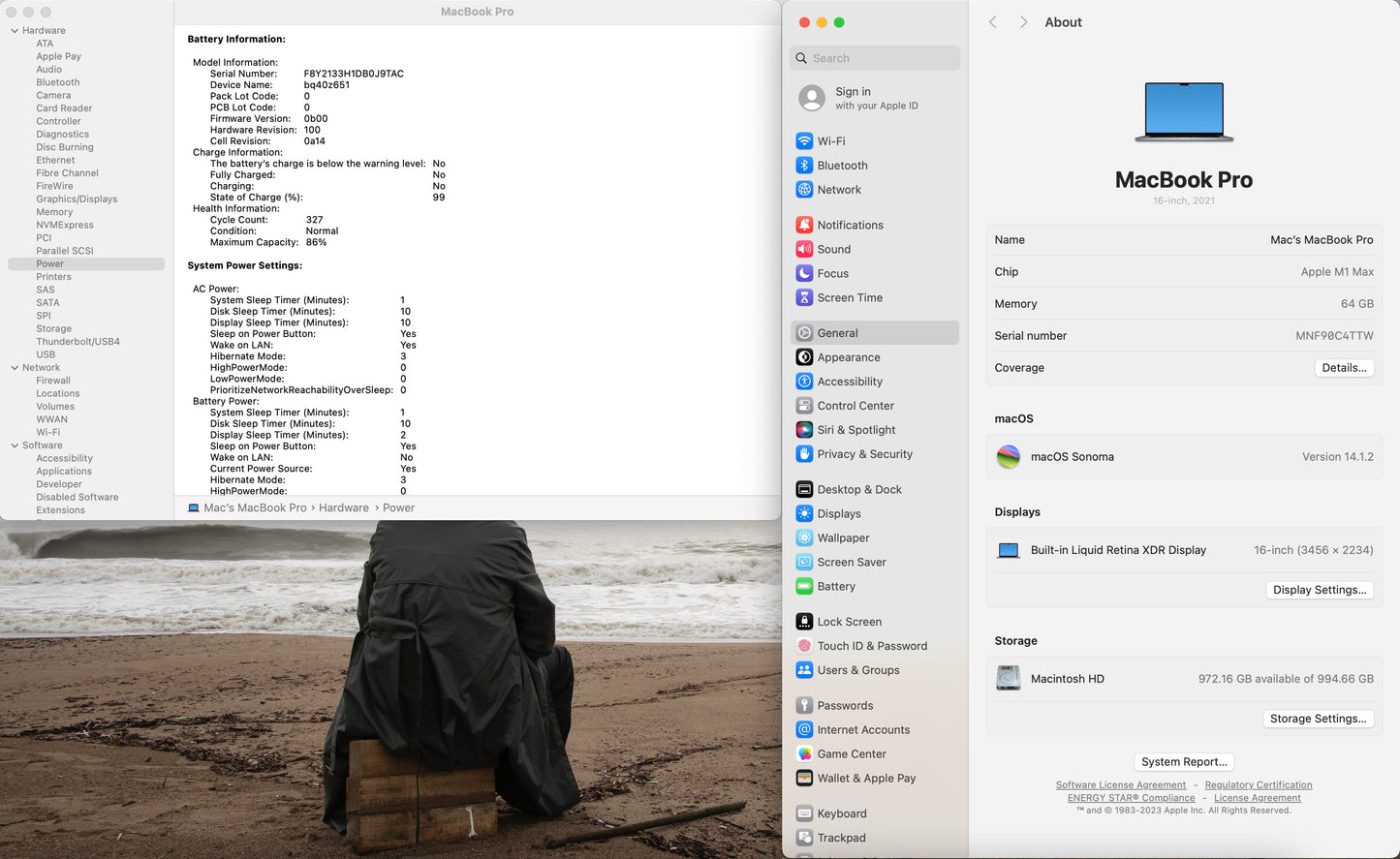Click the macOS Sonoma version row

pyautogui.click(x=1184, y=457)
